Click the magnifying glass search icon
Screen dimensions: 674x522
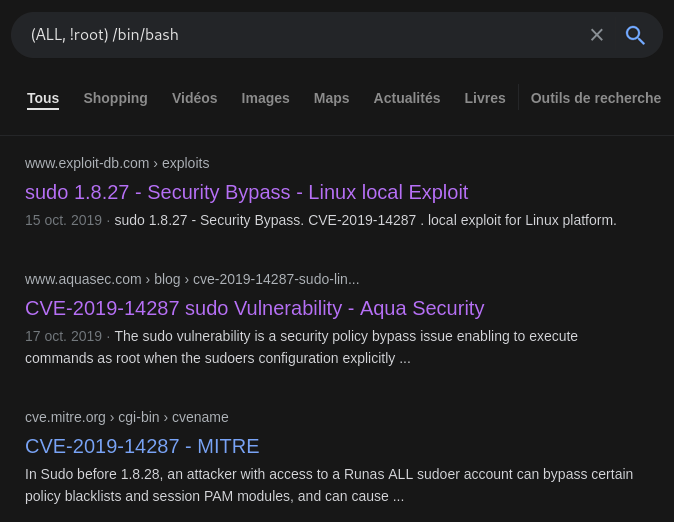635,35
